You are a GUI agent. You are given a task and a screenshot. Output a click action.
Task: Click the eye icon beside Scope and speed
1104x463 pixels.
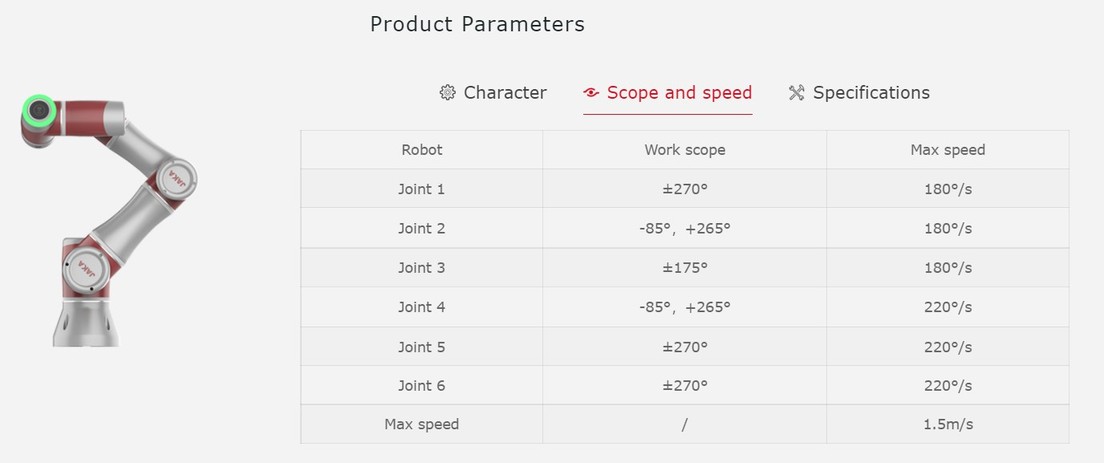(591, 93)
